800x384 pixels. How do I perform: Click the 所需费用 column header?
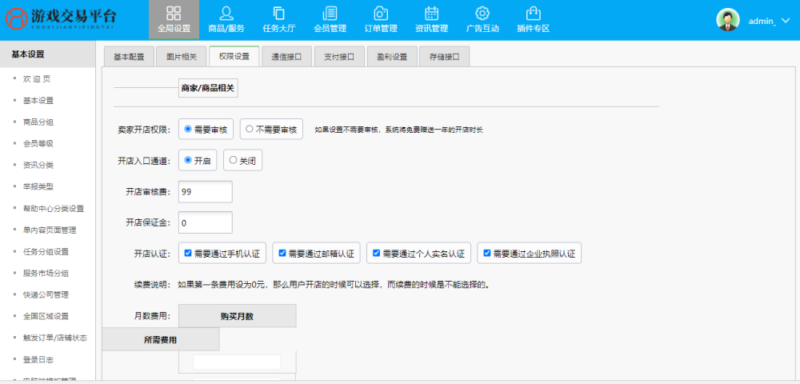click(x=161, y=339)
